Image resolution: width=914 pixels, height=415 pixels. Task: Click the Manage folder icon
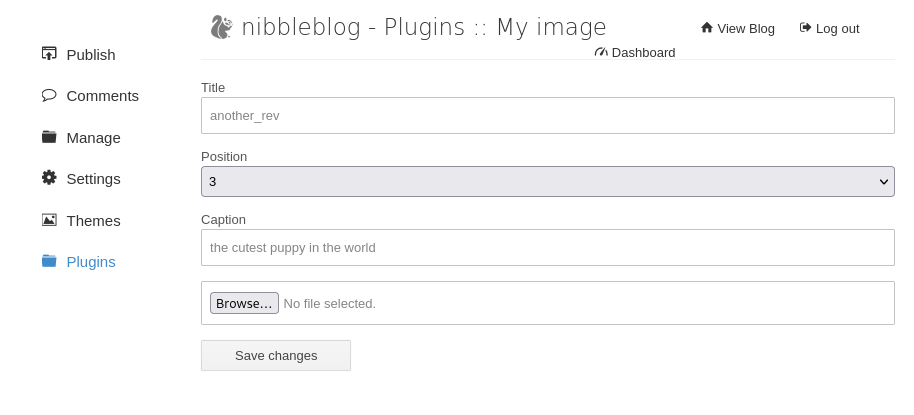pos(49,137)
